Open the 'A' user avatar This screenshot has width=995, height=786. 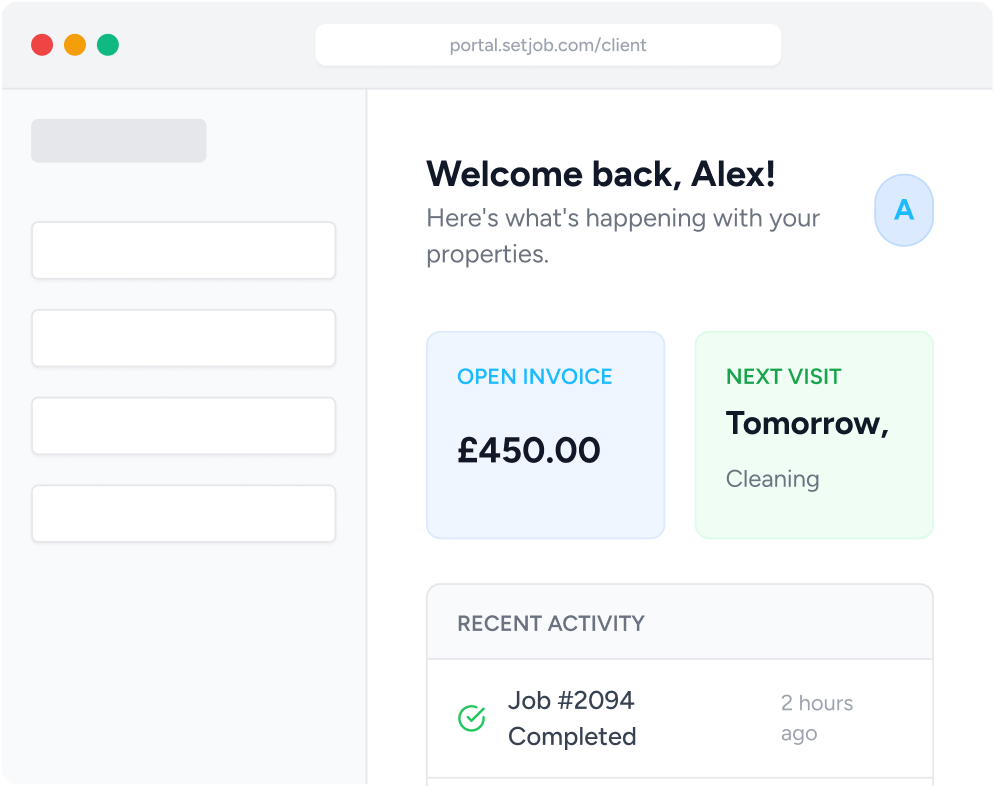tap(903, 210)
